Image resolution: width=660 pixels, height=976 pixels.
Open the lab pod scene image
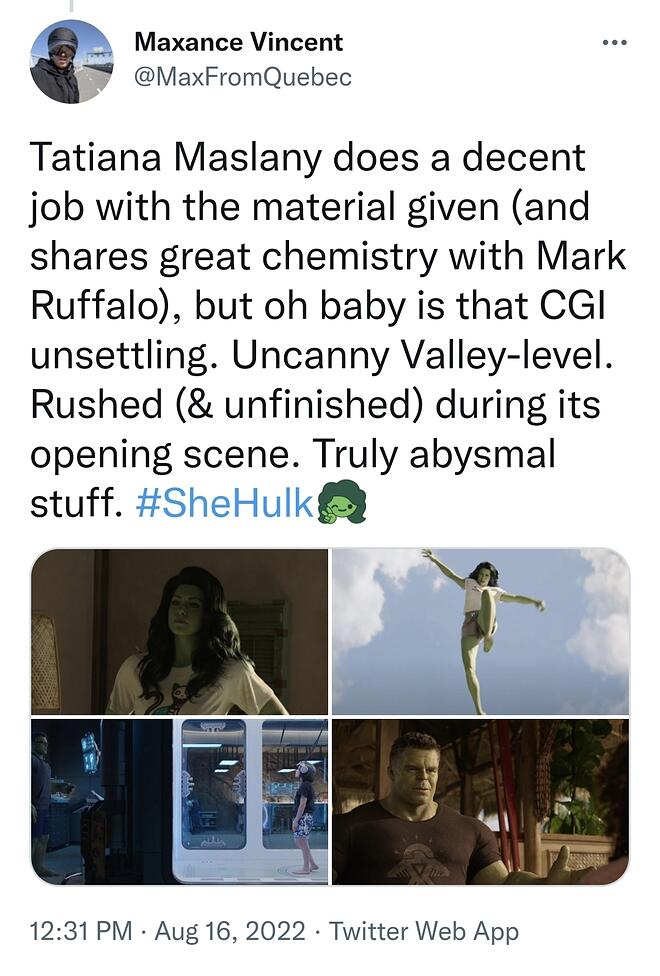(179, 802)
